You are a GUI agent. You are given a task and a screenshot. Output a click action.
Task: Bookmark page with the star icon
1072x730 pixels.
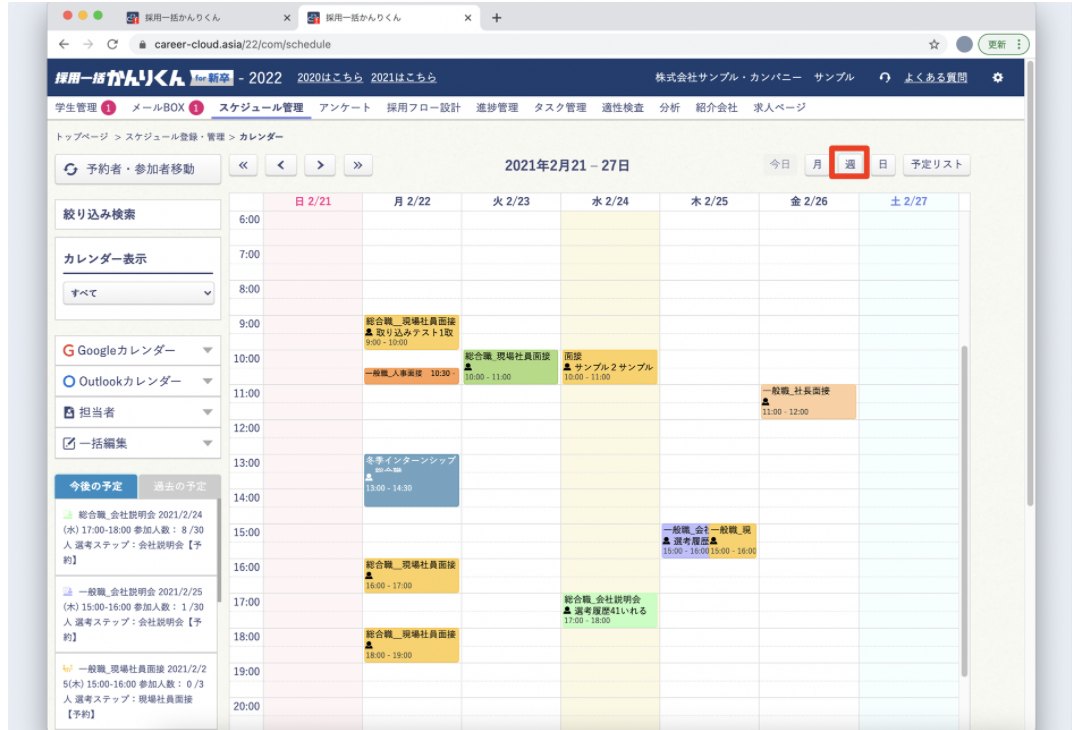(x=934, y=44)
